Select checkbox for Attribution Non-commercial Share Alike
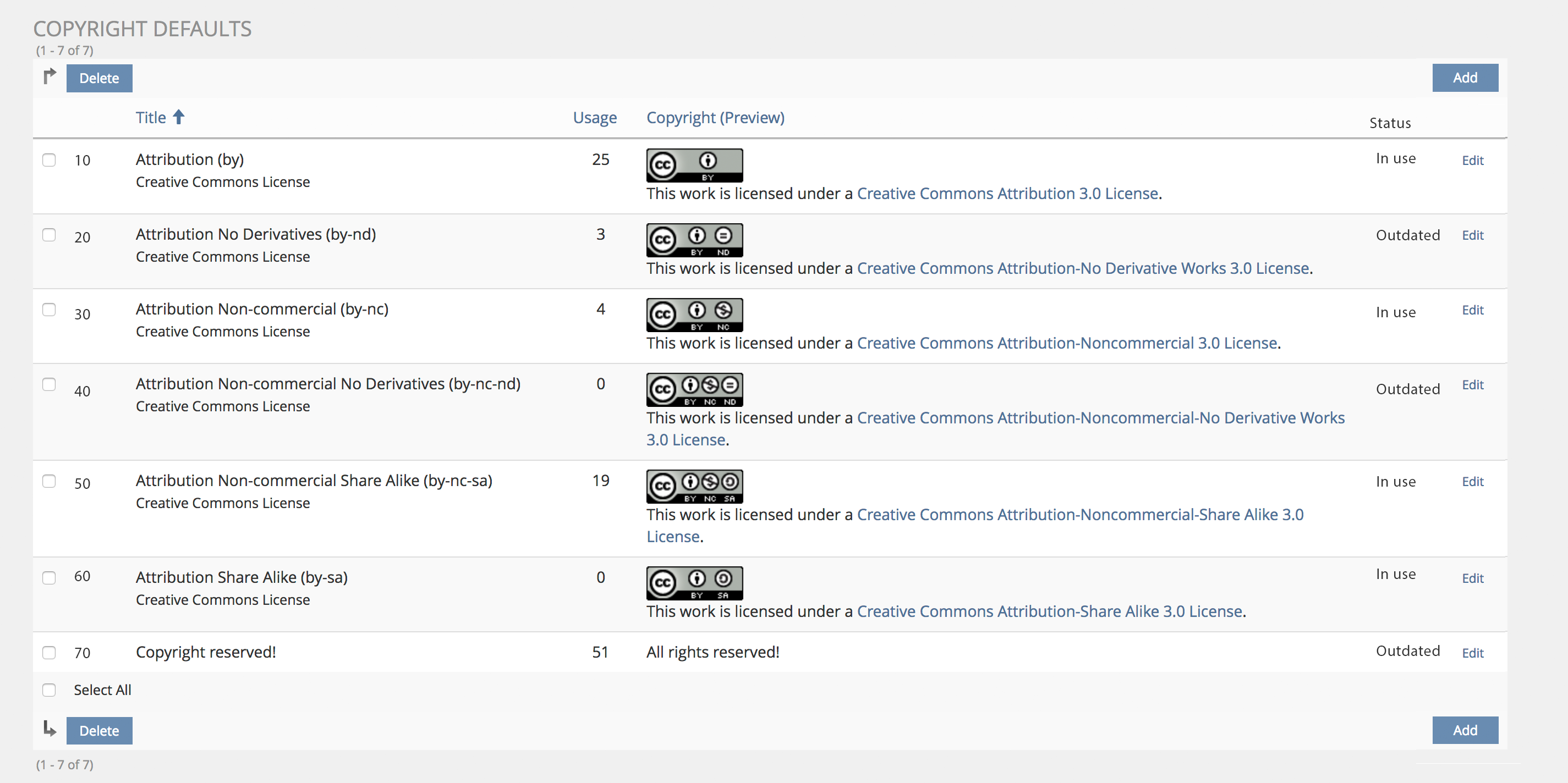The width and height of the screenshot is (1568, 783). tap(49, 481)
